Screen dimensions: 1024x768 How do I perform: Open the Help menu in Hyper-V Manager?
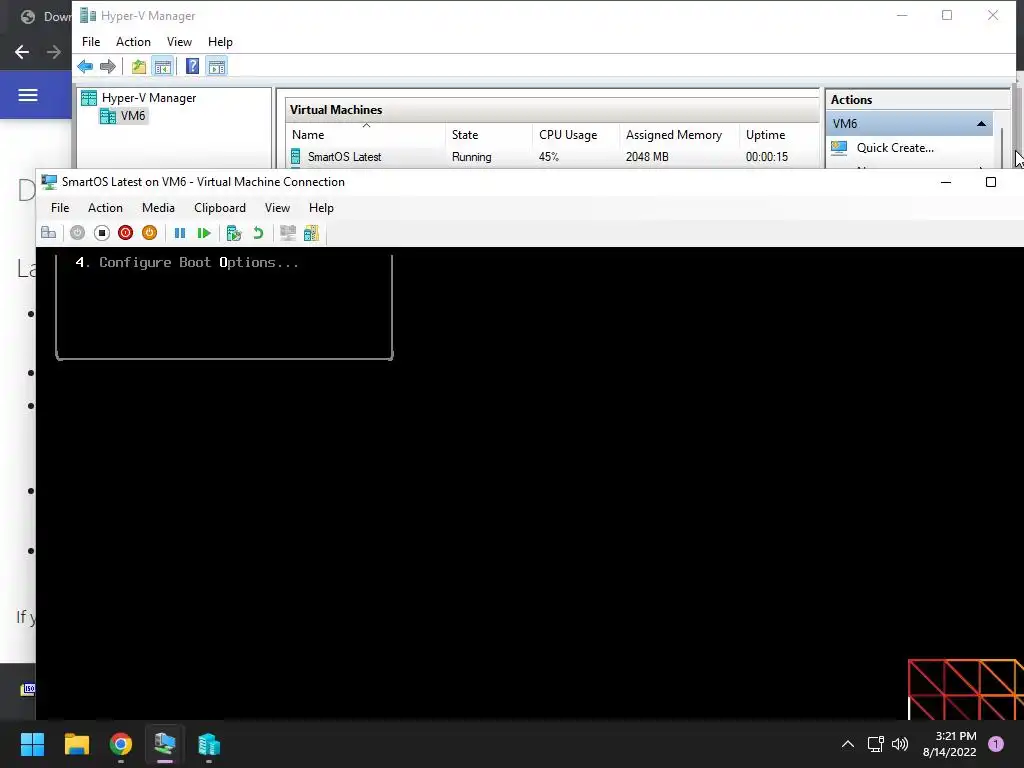[220, 42]
